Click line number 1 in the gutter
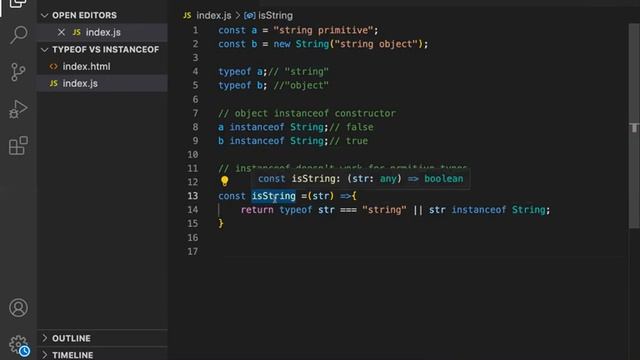The width and height of the screenshot is (640, 360). (x=196, y=30)
